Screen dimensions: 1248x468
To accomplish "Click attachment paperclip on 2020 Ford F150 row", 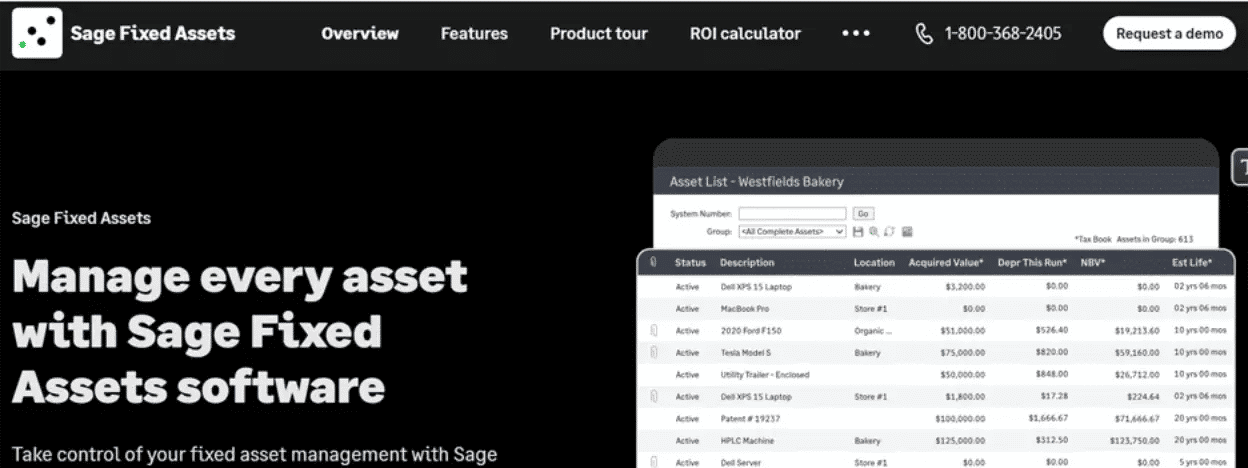I will 653,330.
